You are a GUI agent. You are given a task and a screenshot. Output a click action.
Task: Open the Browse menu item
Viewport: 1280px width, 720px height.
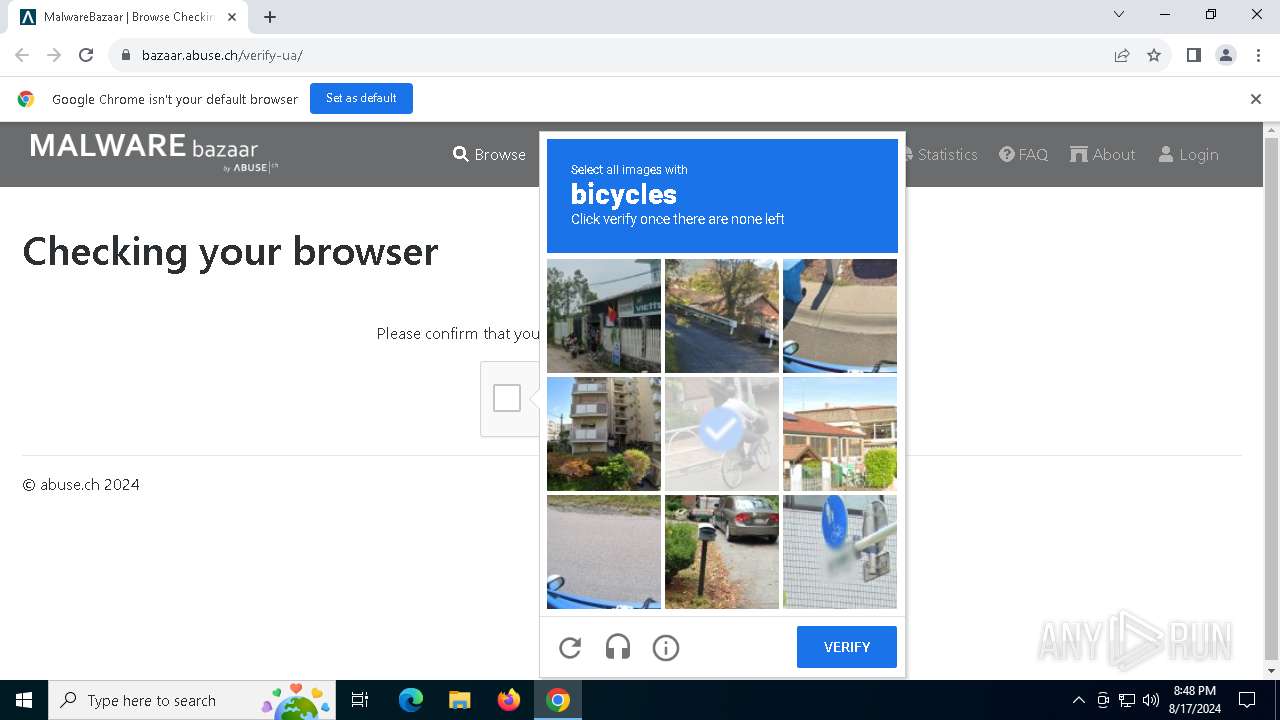(489, 154)
